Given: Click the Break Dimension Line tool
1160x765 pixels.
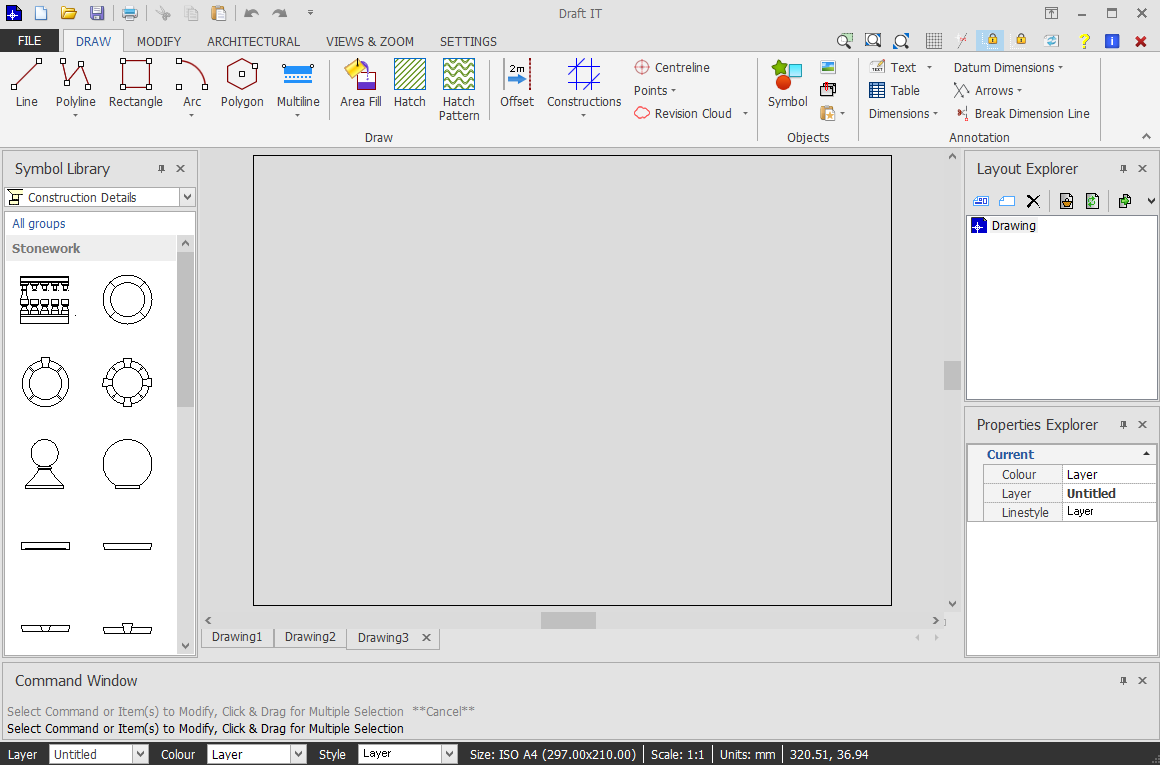Looking at the screenshot, I should click(1022, 113).
